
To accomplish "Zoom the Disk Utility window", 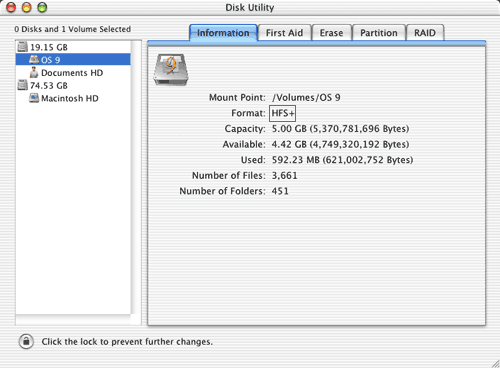I will coord(42,7).
